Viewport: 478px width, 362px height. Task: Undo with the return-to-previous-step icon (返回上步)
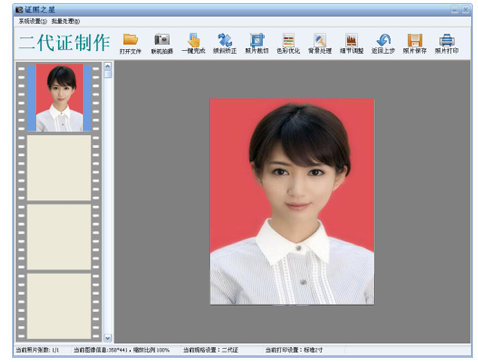[383, 44]
